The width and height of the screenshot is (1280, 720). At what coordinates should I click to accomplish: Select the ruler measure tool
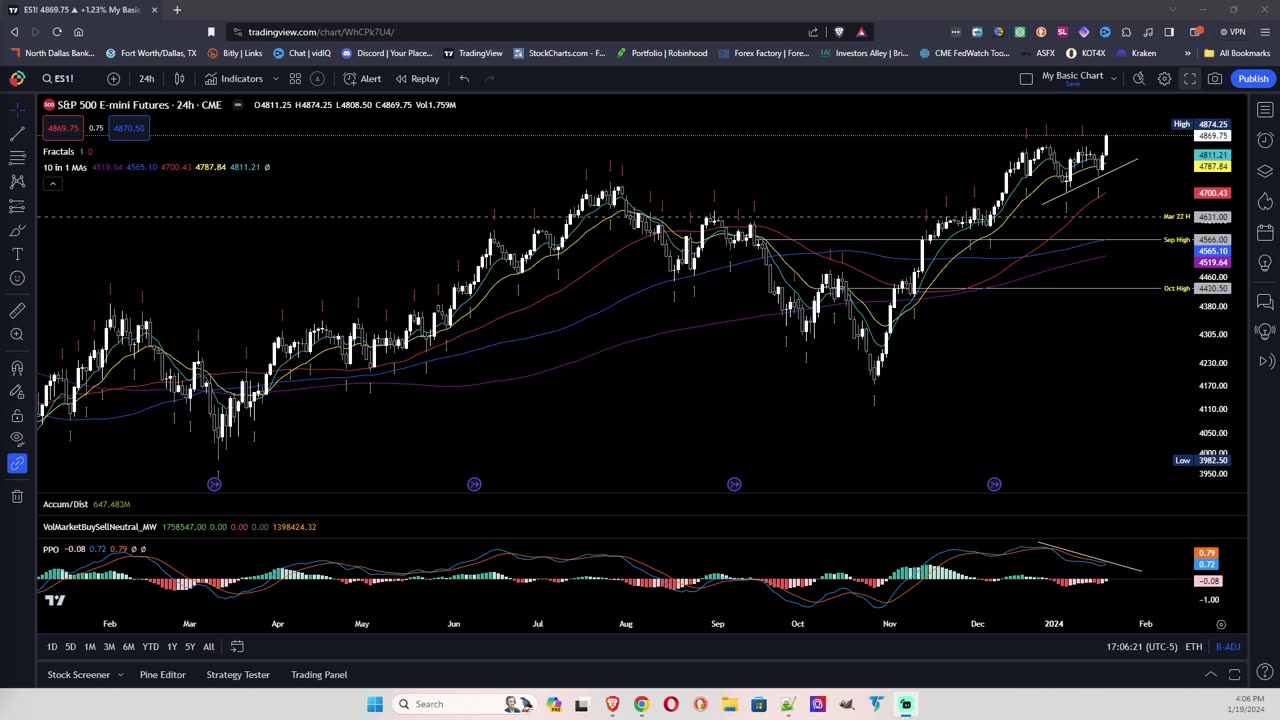coord(17,311)
